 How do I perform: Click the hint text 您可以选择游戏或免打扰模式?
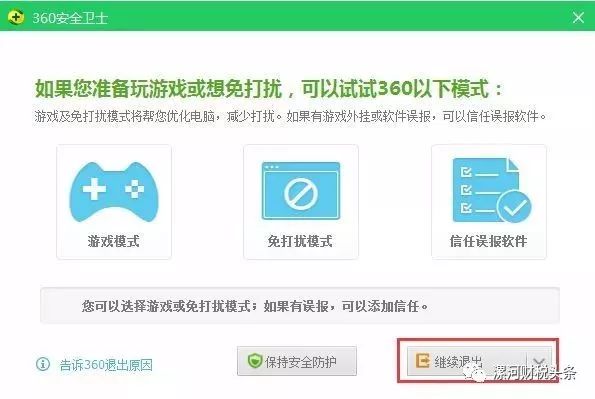point(255,306)
